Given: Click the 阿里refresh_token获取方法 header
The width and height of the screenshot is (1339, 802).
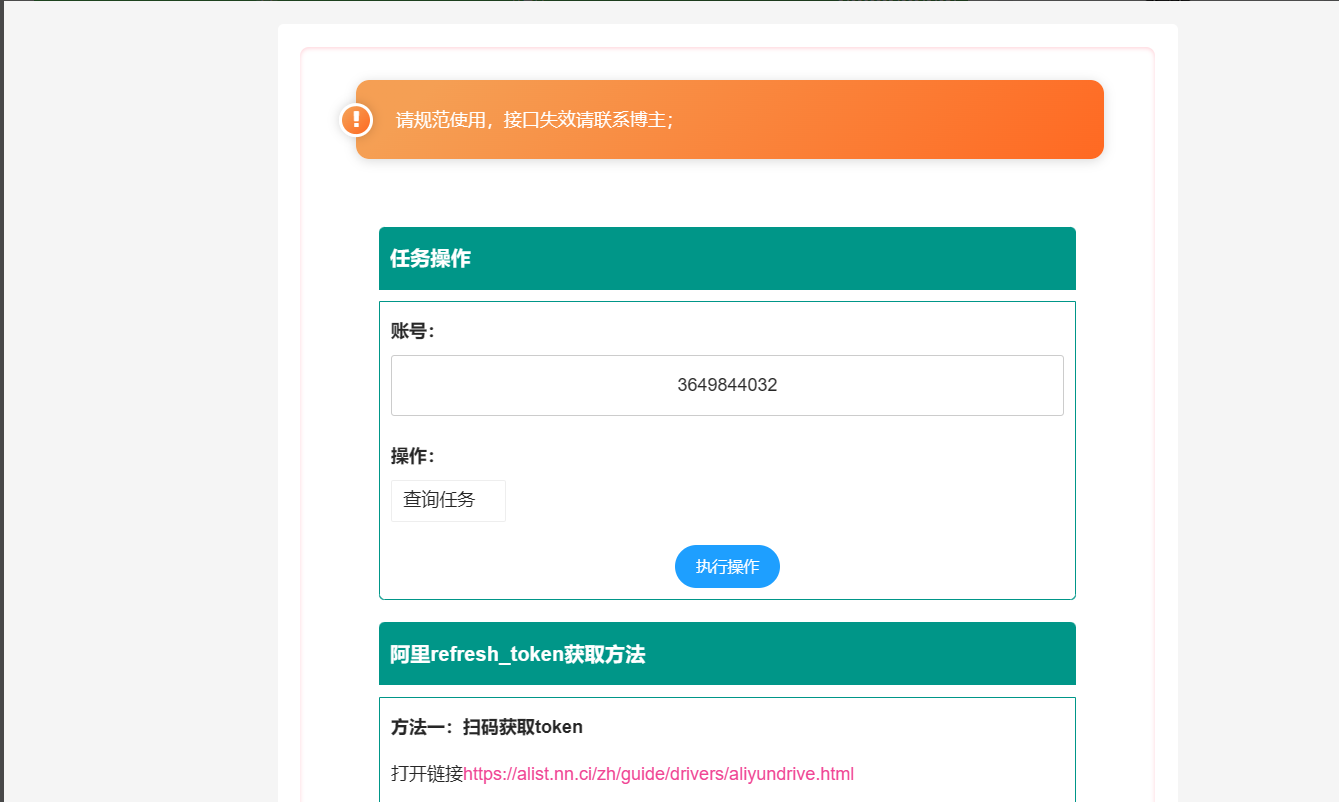Looking at the screenshot, I should (727, 654).
